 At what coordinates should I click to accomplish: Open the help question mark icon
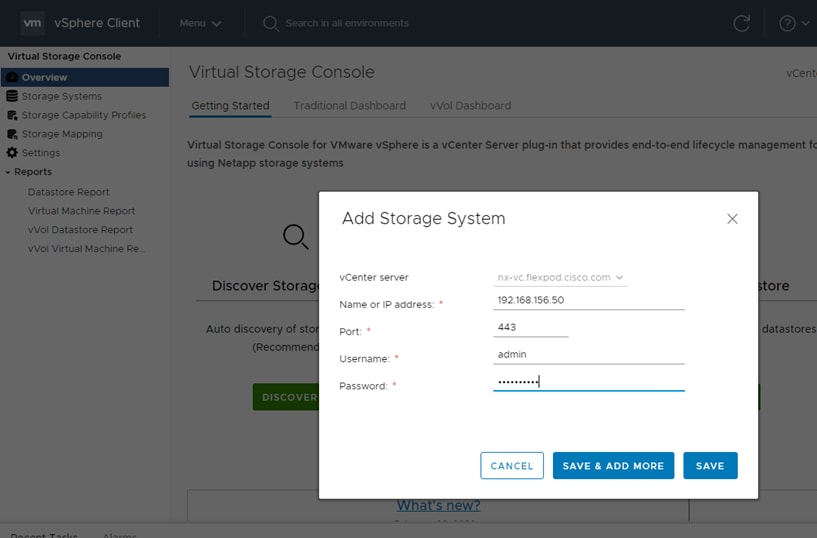[787, 23]
